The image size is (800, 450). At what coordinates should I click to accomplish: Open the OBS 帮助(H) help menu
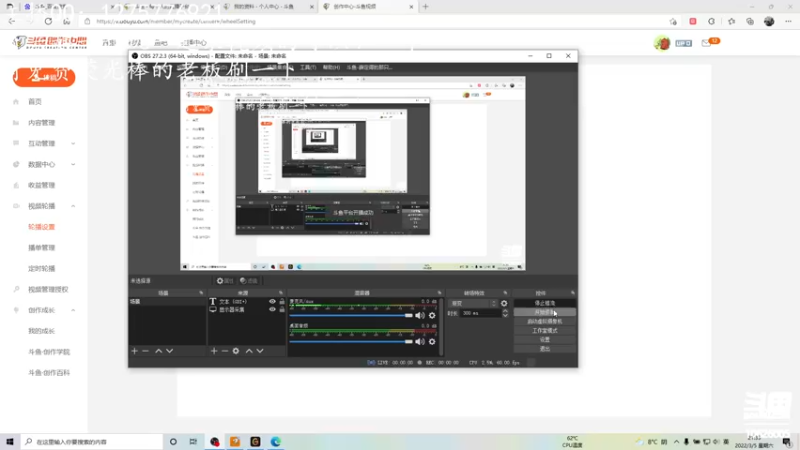pos(331,67)
